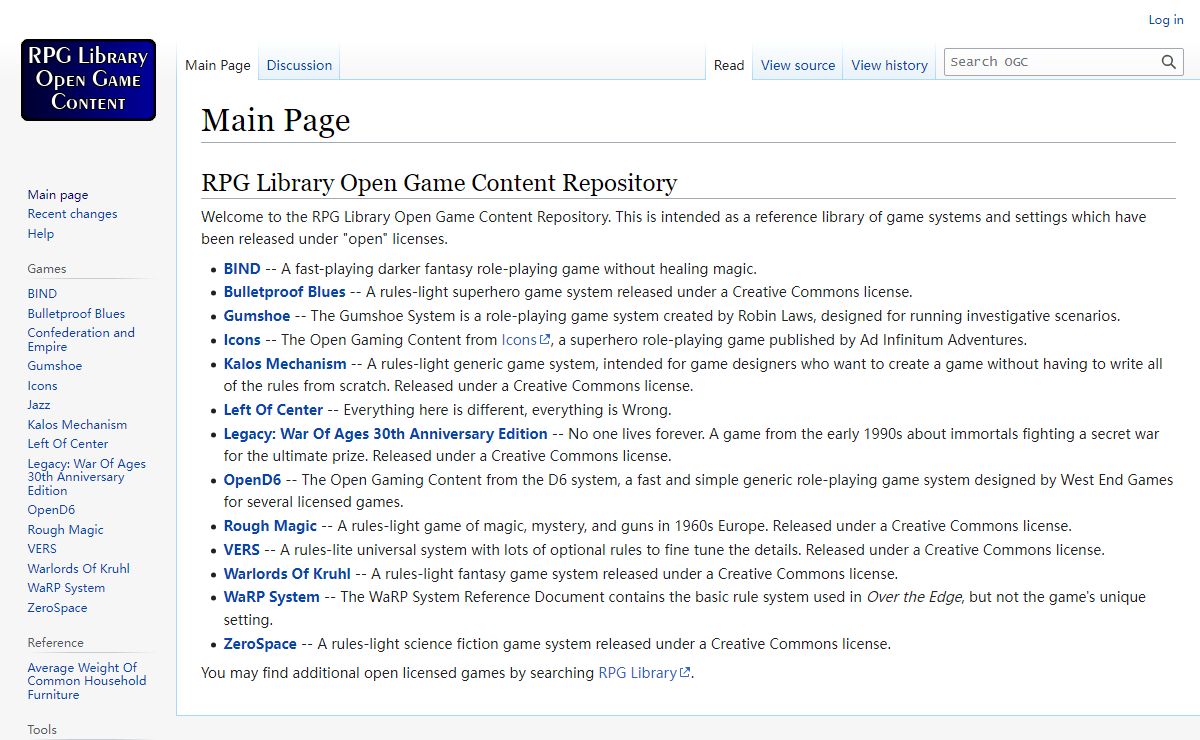Open the bold Bulletproof Blues article link
The image size is (1200, 740).
point(285,292)
